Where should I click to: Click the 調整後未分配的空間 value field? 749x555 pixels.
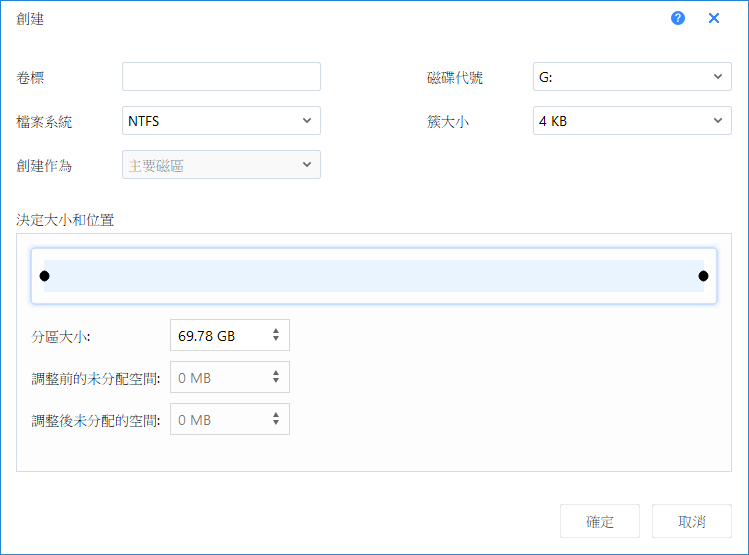218,420
